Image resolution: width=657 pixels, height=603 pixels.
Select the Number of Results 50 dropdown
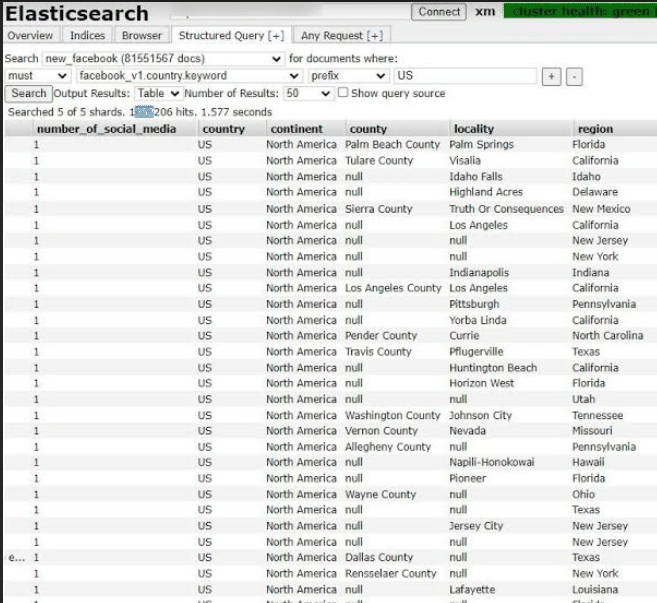click(308, 93)
